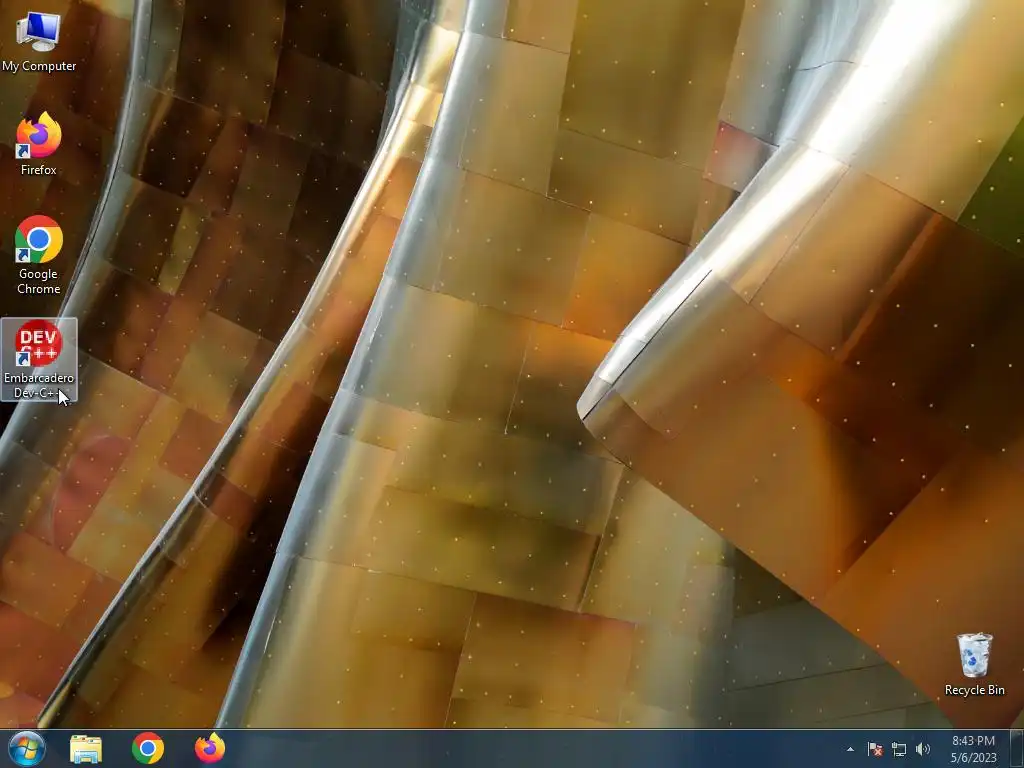Select the Recycle Bin desktop icon

[974, 664]
